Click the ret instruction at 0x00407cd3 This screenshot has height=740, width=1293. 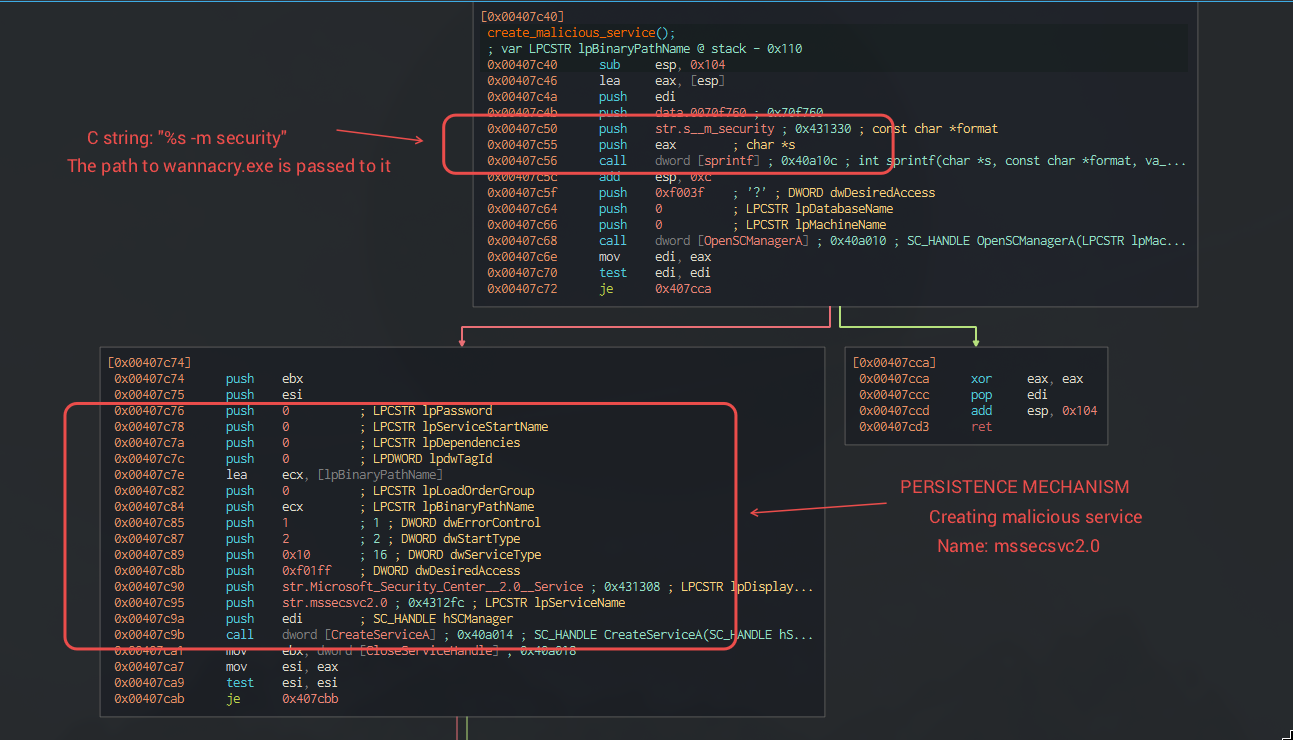[x=982, y=427]
